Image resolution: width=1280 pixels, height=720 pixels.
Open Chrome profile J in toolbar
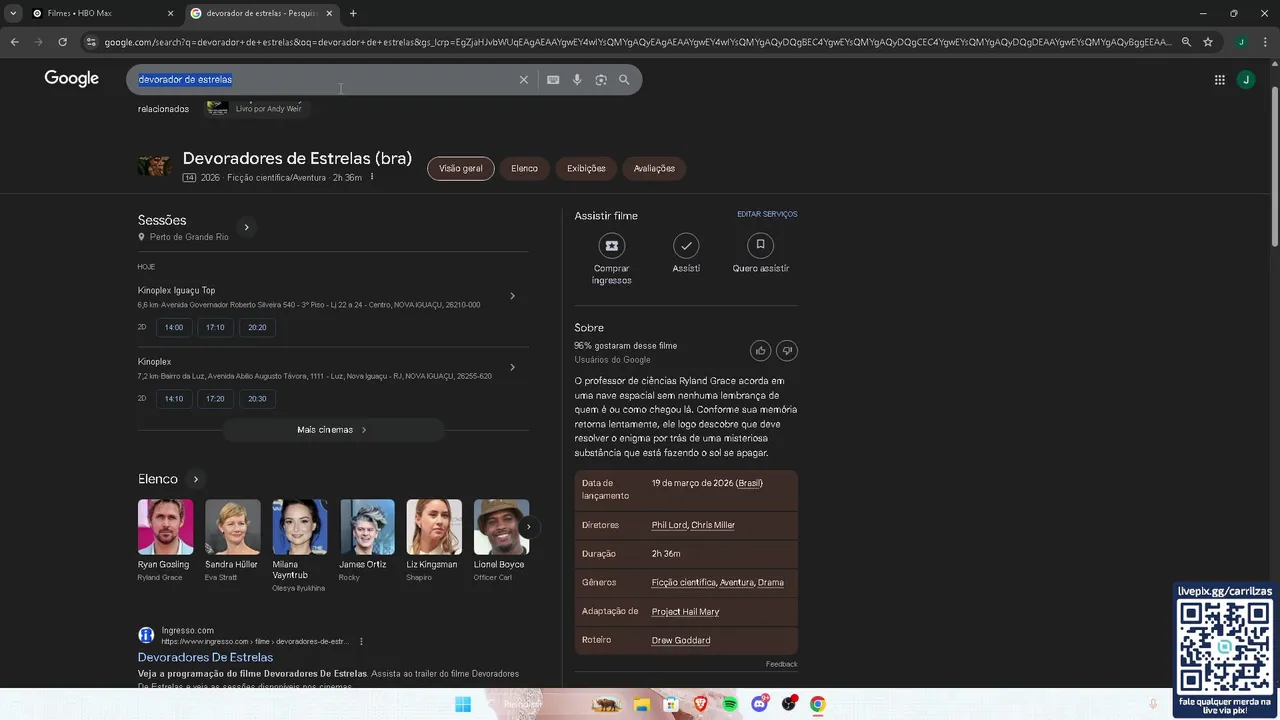click(x=1241, y=42)
